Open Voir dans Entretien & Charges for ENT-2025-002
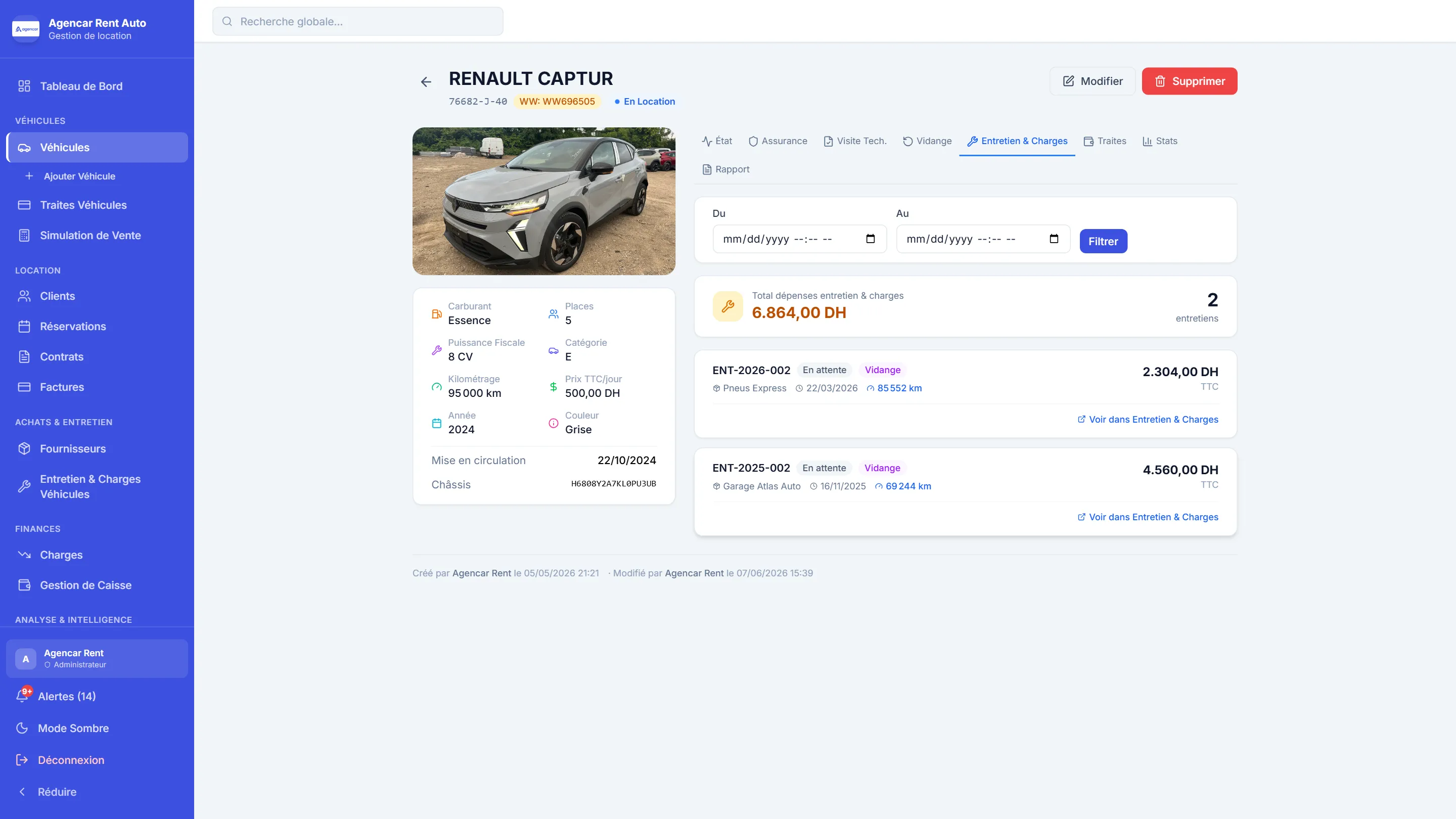Viewport: 1456px width, 819px height. pyautogui.click(x=1148, y=517)
